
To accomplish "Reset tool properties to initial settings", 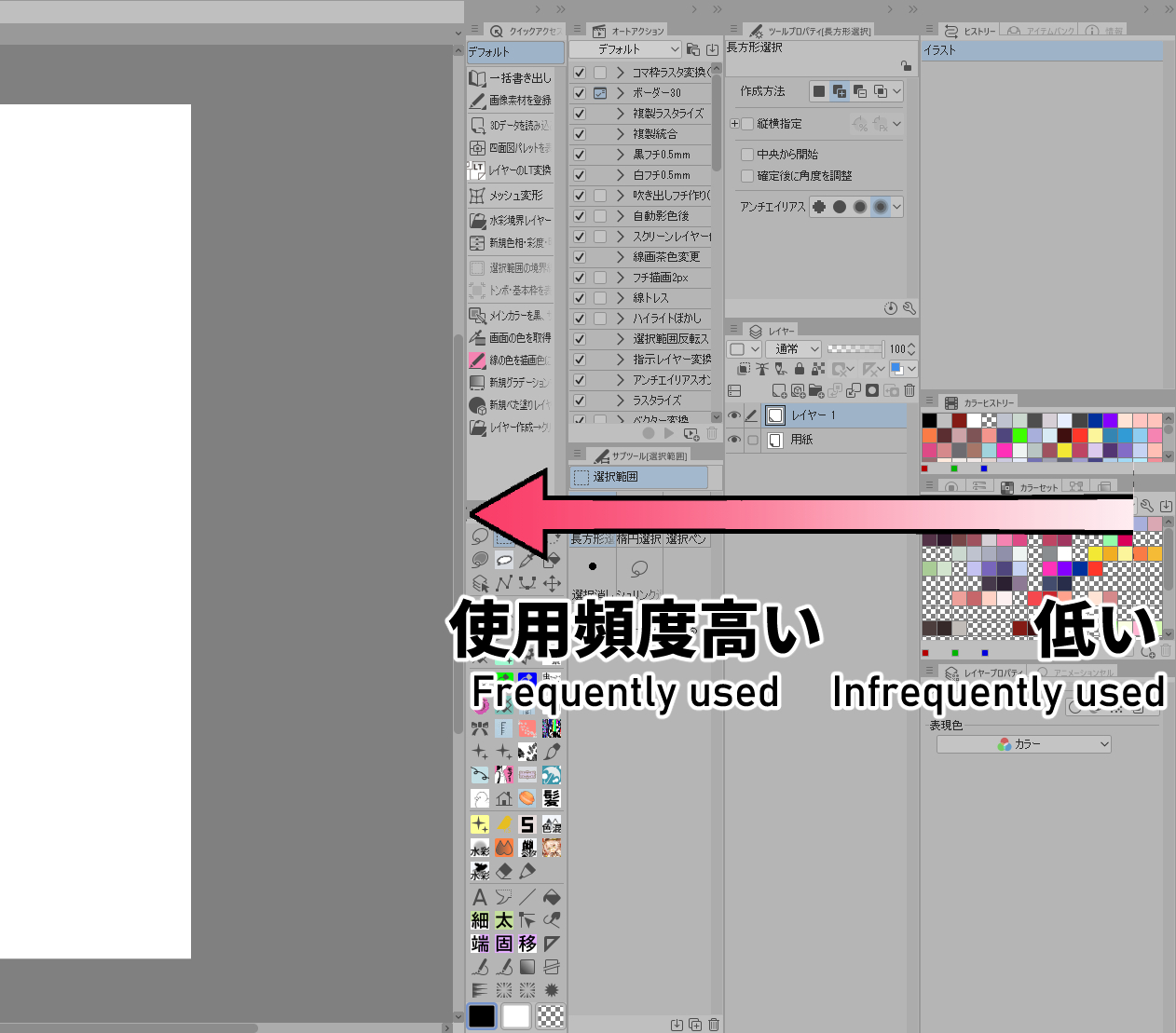I will [891, 308].
